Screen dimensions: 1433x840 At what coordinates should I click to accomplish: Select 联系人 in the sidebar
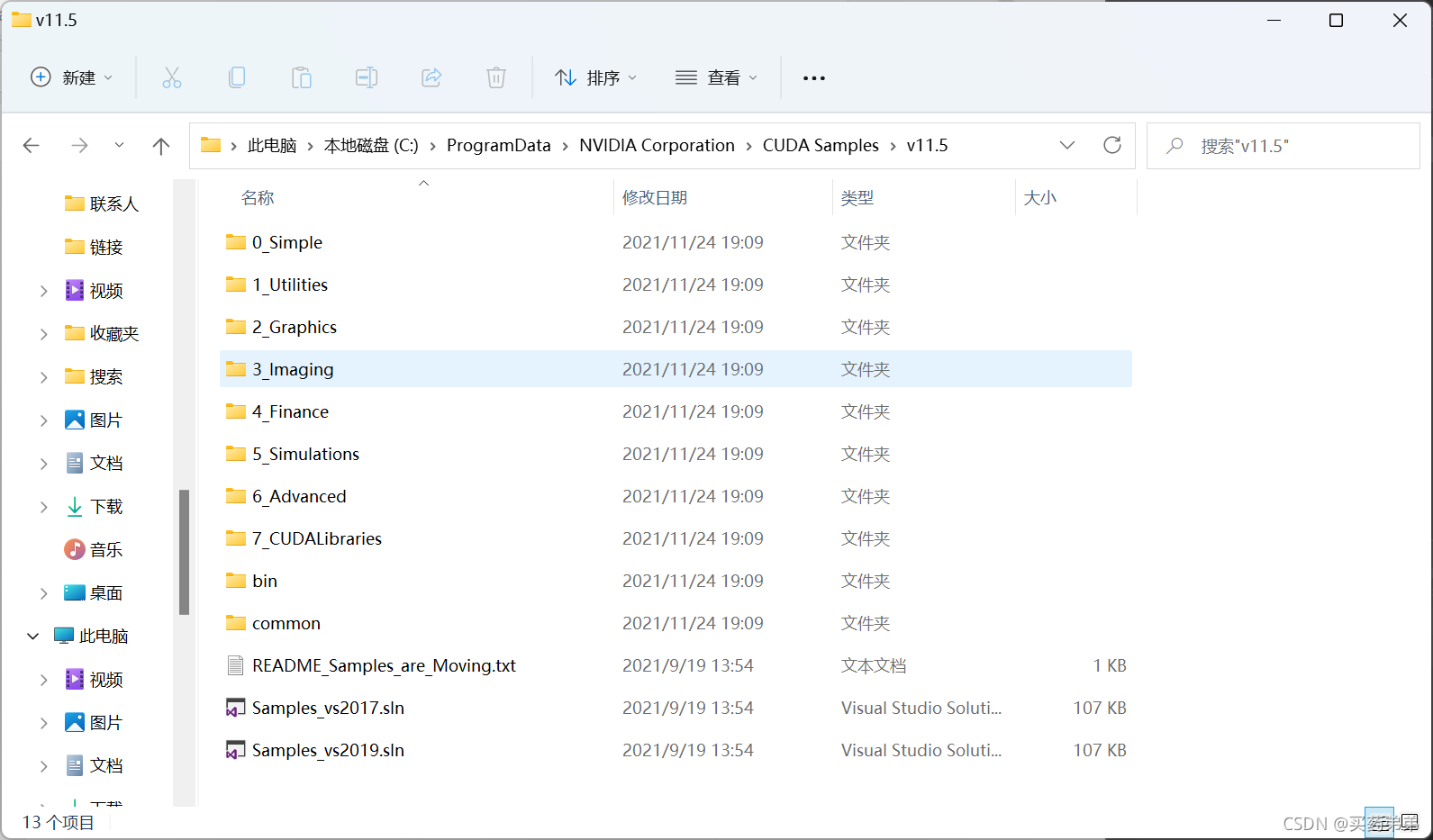click(114, 204)
